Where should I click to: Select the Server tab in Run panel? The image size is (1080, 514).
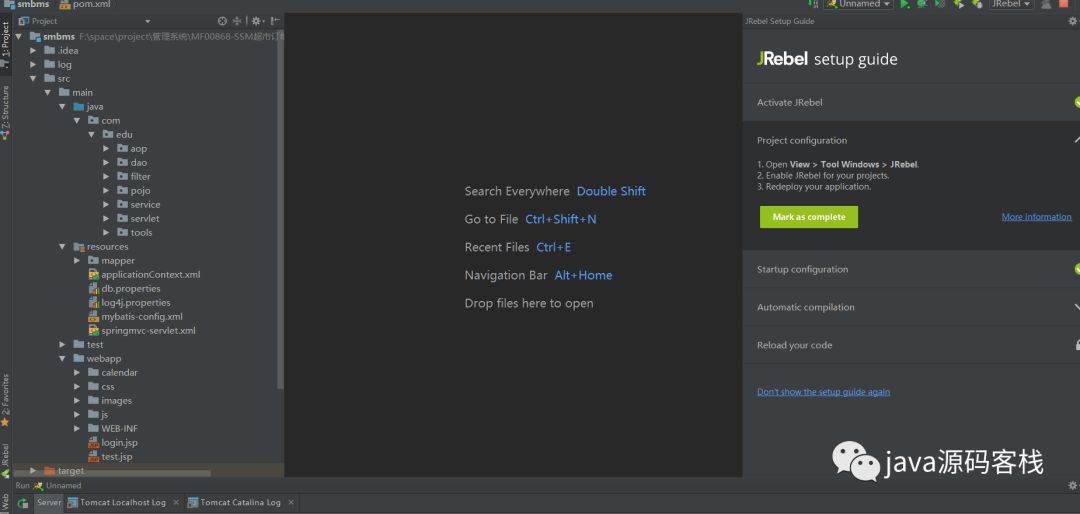pyautogui.click(x=49, y=502)
